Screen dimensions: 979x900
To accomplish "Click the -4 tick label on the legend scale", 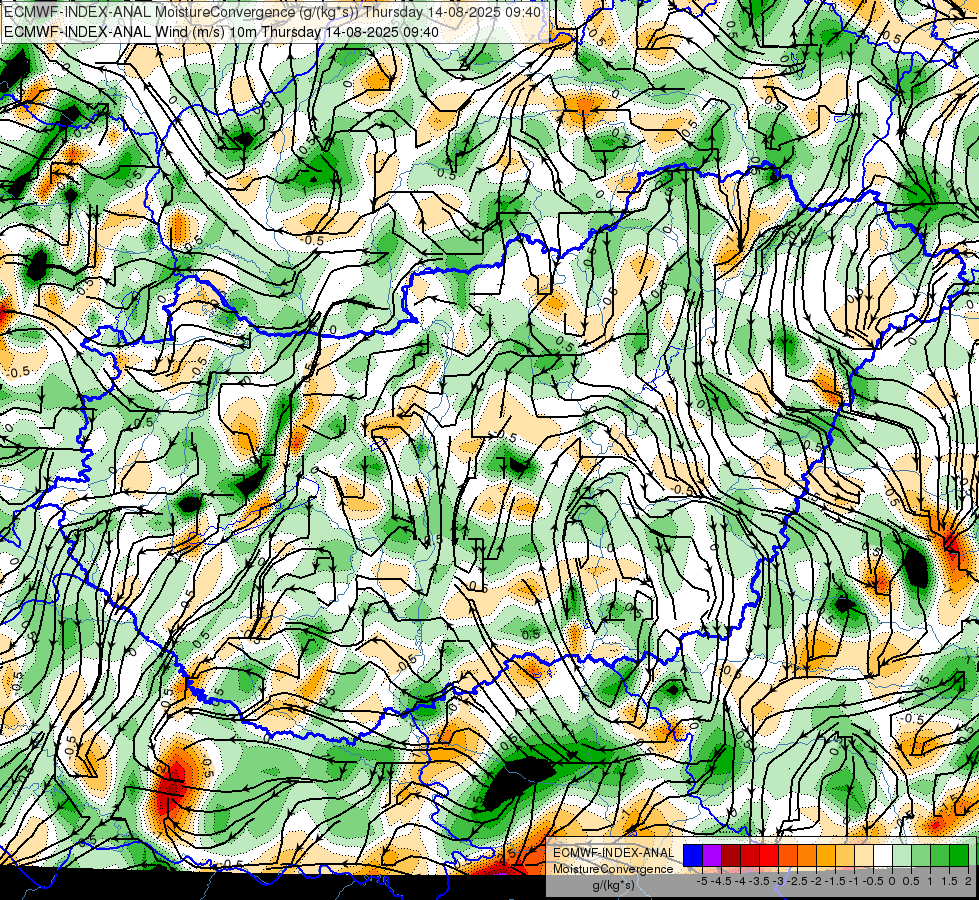I will point(740,881).
